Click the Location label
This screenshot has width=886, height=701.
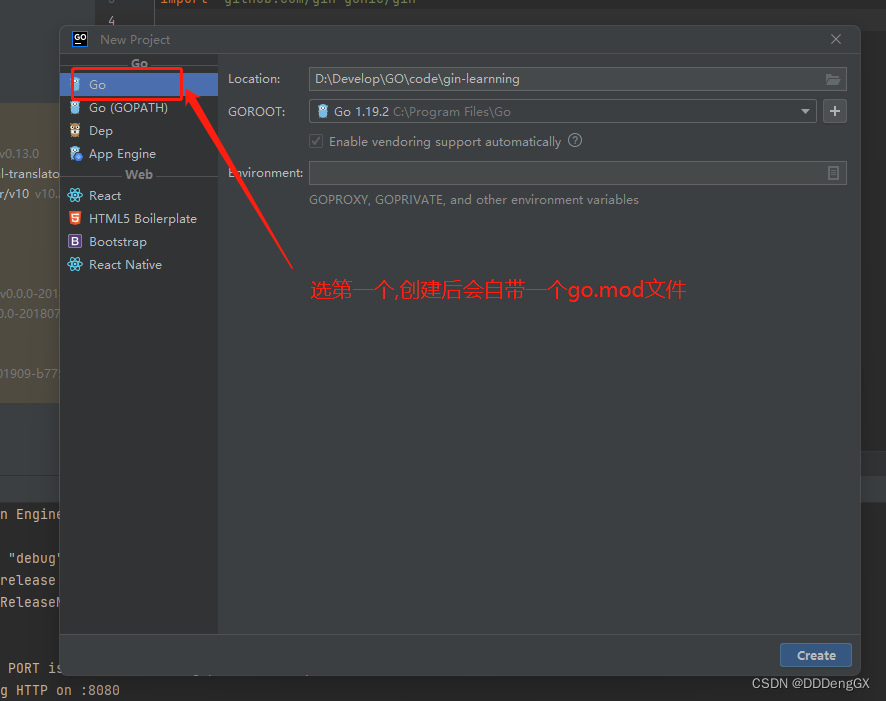[254, 79]
